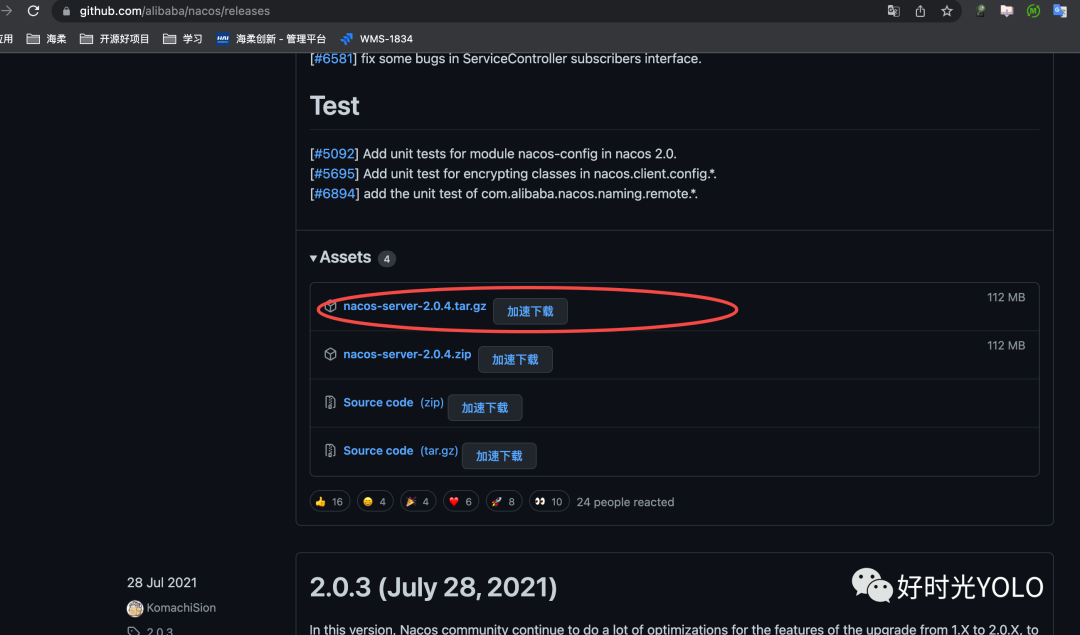Open the 开源好项目 bookmark folder
This screenshot has height=635, width=1080.
point(114,39)
